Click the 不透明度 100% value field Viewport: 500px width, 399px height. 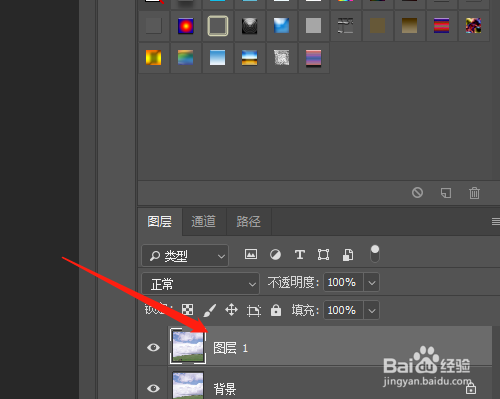coord(343,282)
